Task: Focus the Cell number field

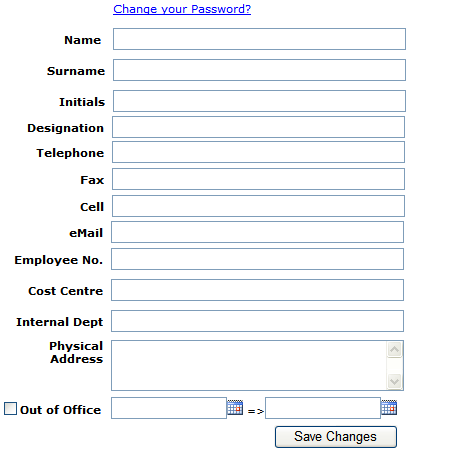Action: (258, 206)
